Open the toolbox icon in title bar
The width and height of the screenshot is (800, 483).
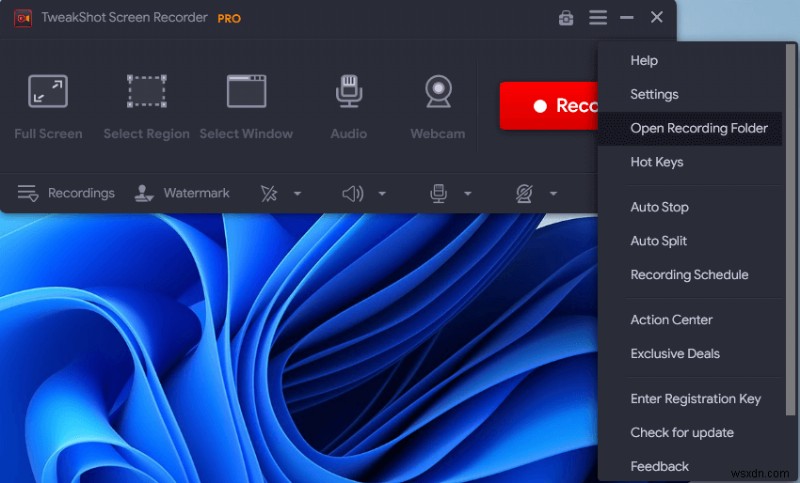(566, 18)
